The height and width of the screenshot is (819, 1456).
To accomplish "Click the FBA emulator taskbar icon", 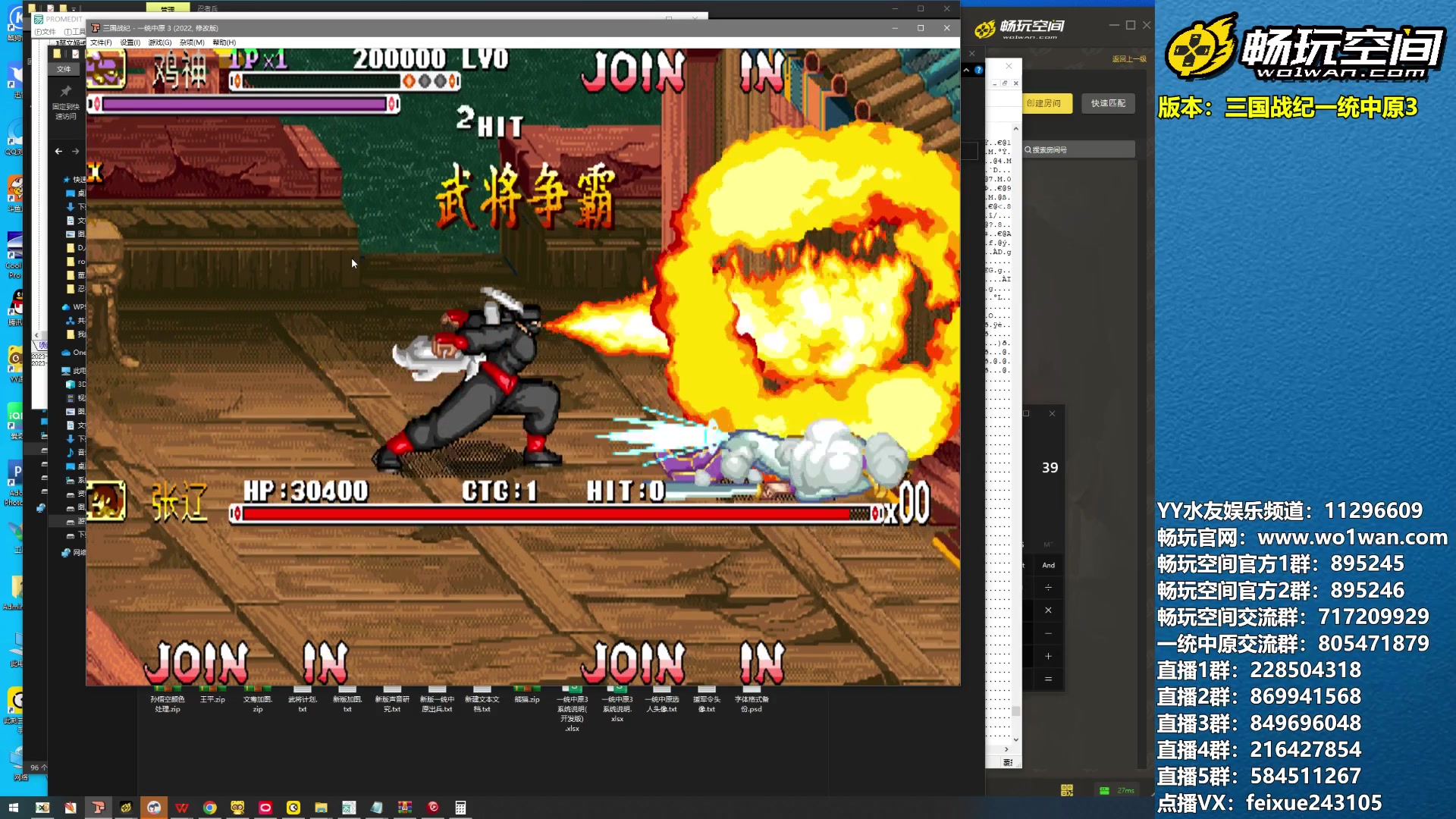I will [99, 808].
